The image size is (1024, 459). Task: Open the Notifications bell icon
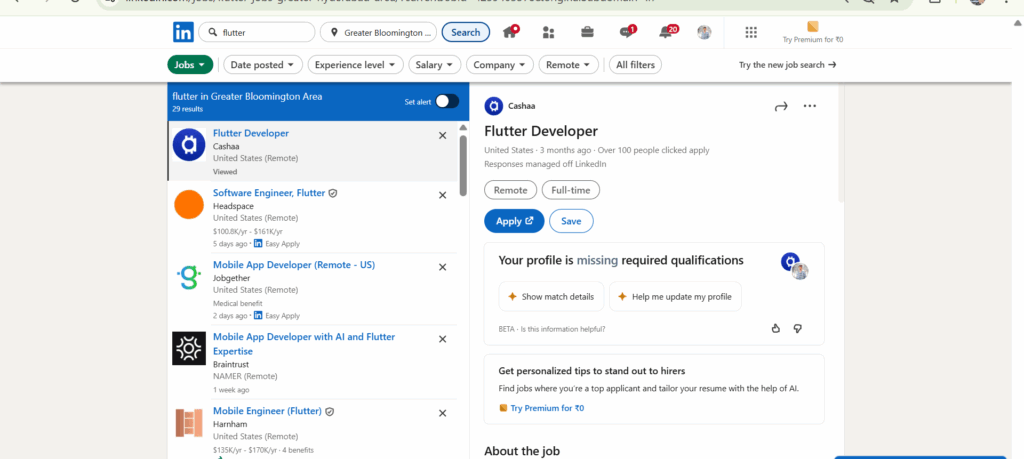click(665, 32)
